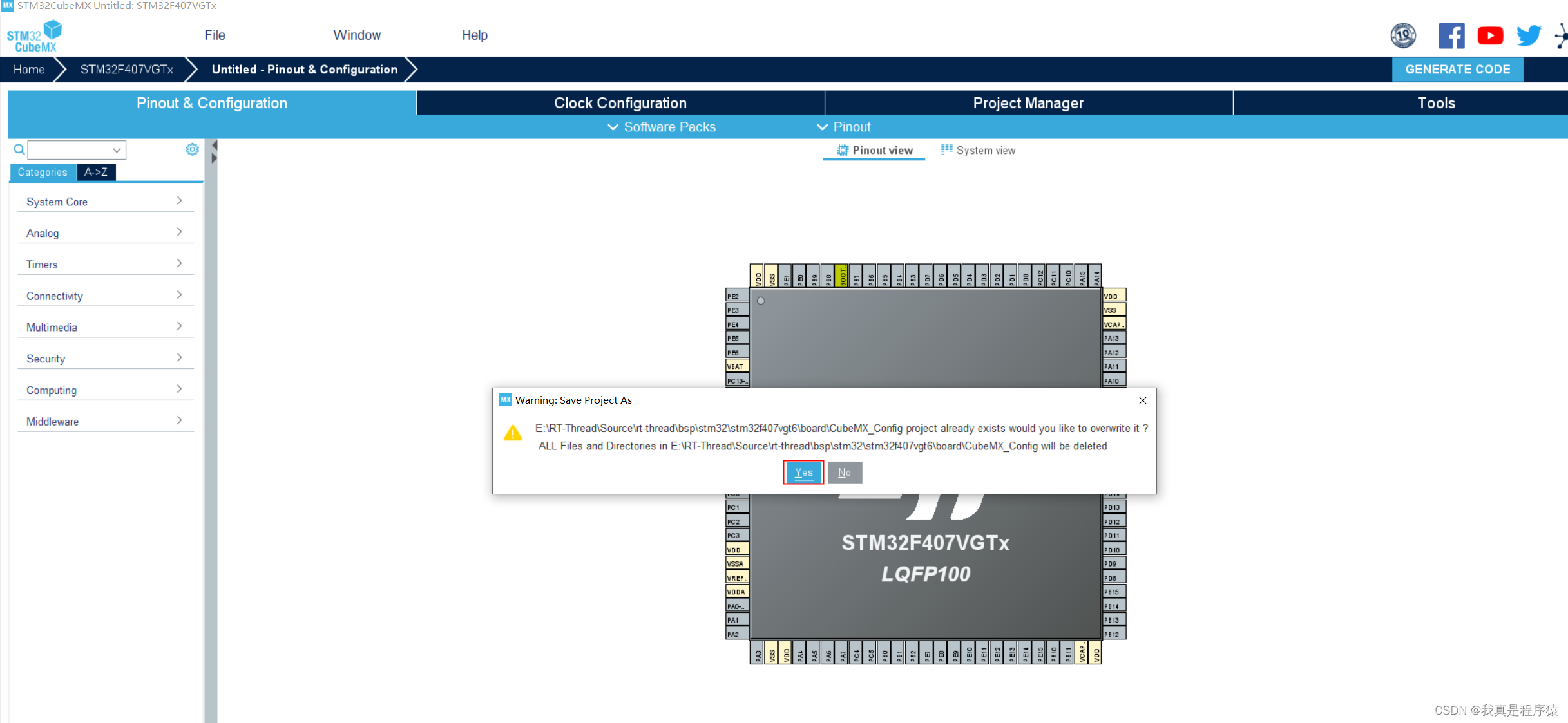The width and height of the screenshot is (1568, 723).
Task: Go to Home breadcrumb
Action: (29, 69)
